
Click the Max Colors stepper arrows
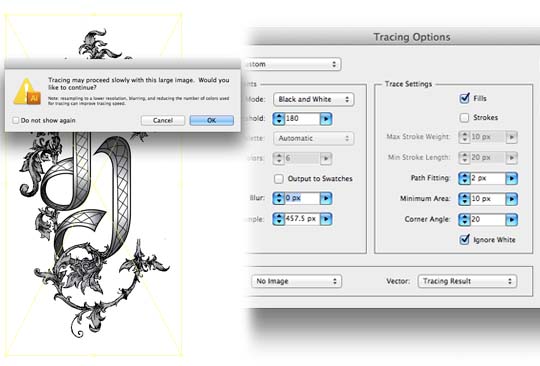[x=279, y=159]
